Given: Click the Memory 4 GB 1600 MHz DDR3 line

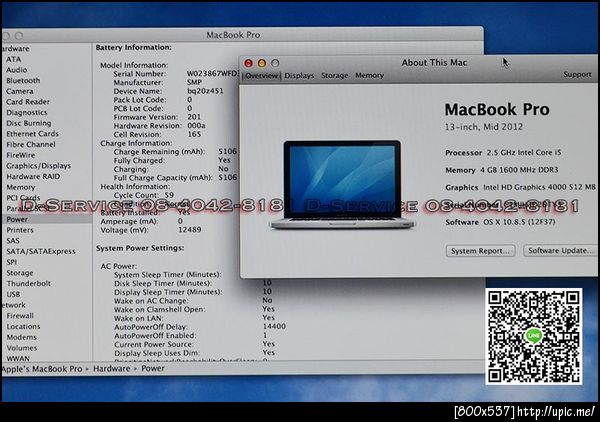Looking at the screenshot, I should 502,170.
